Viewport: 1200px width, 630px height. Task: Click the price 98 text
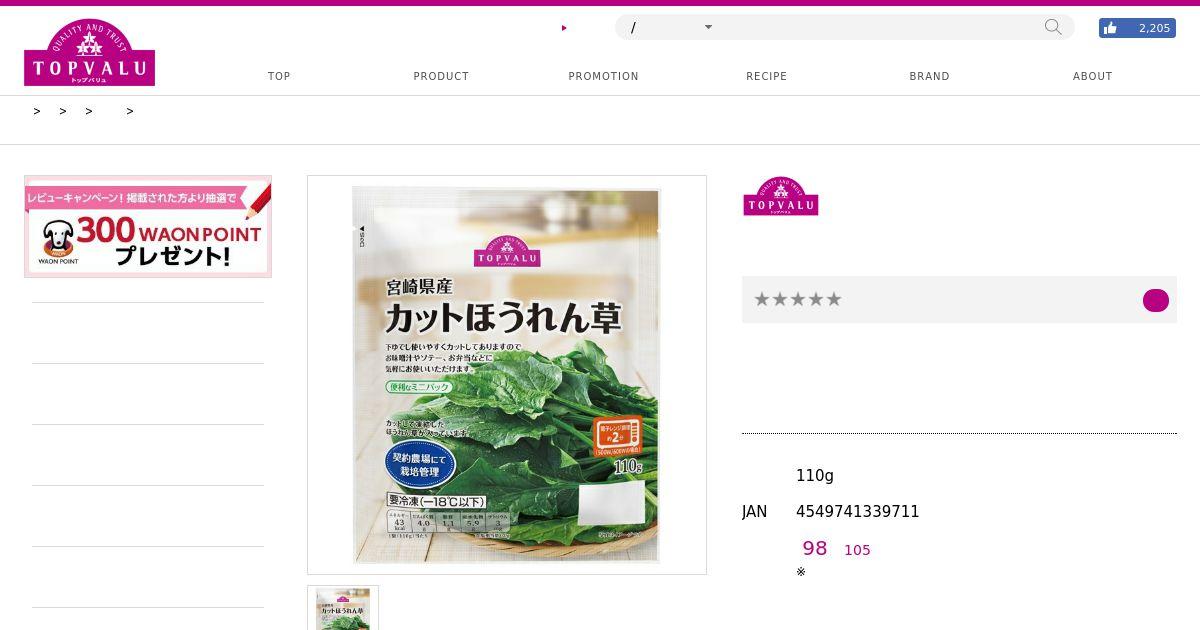tap(815, 548)
